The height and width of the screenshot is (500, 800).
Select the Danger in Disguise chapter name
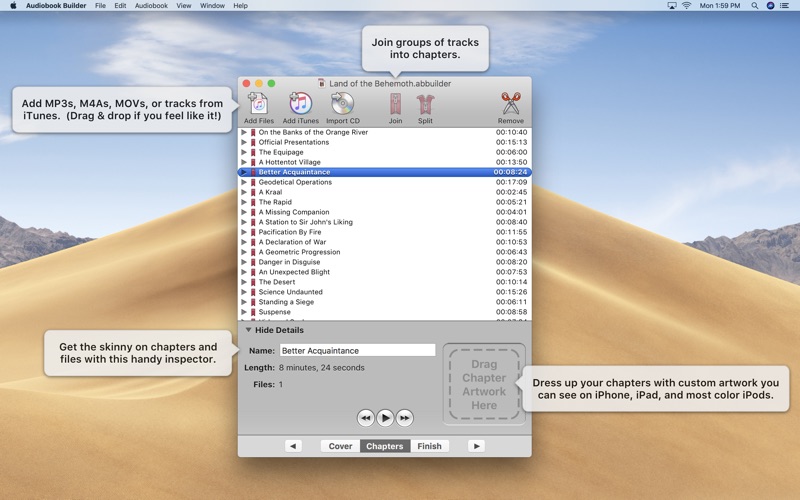289,262
